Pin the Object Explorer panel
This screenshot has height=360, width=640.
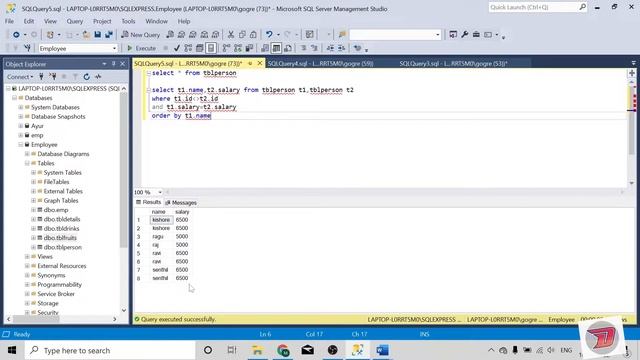113,64
